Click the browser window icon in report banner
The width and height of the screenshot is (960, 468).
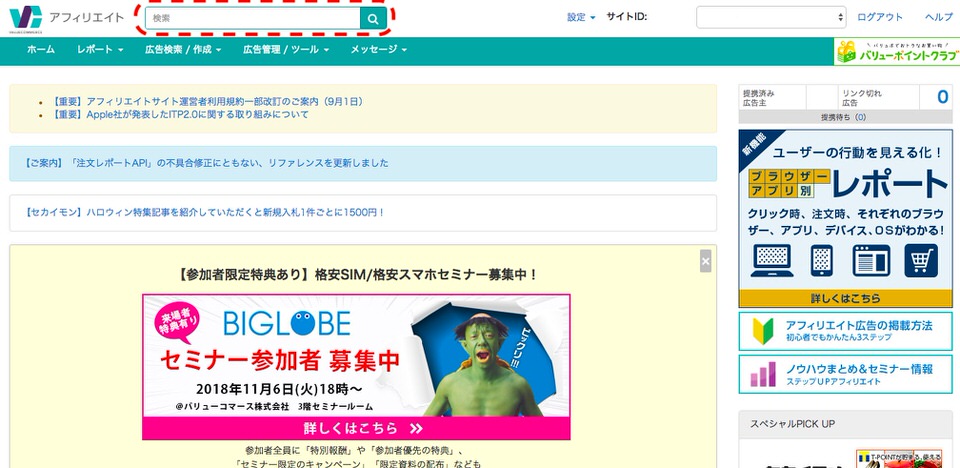point(871,260)
